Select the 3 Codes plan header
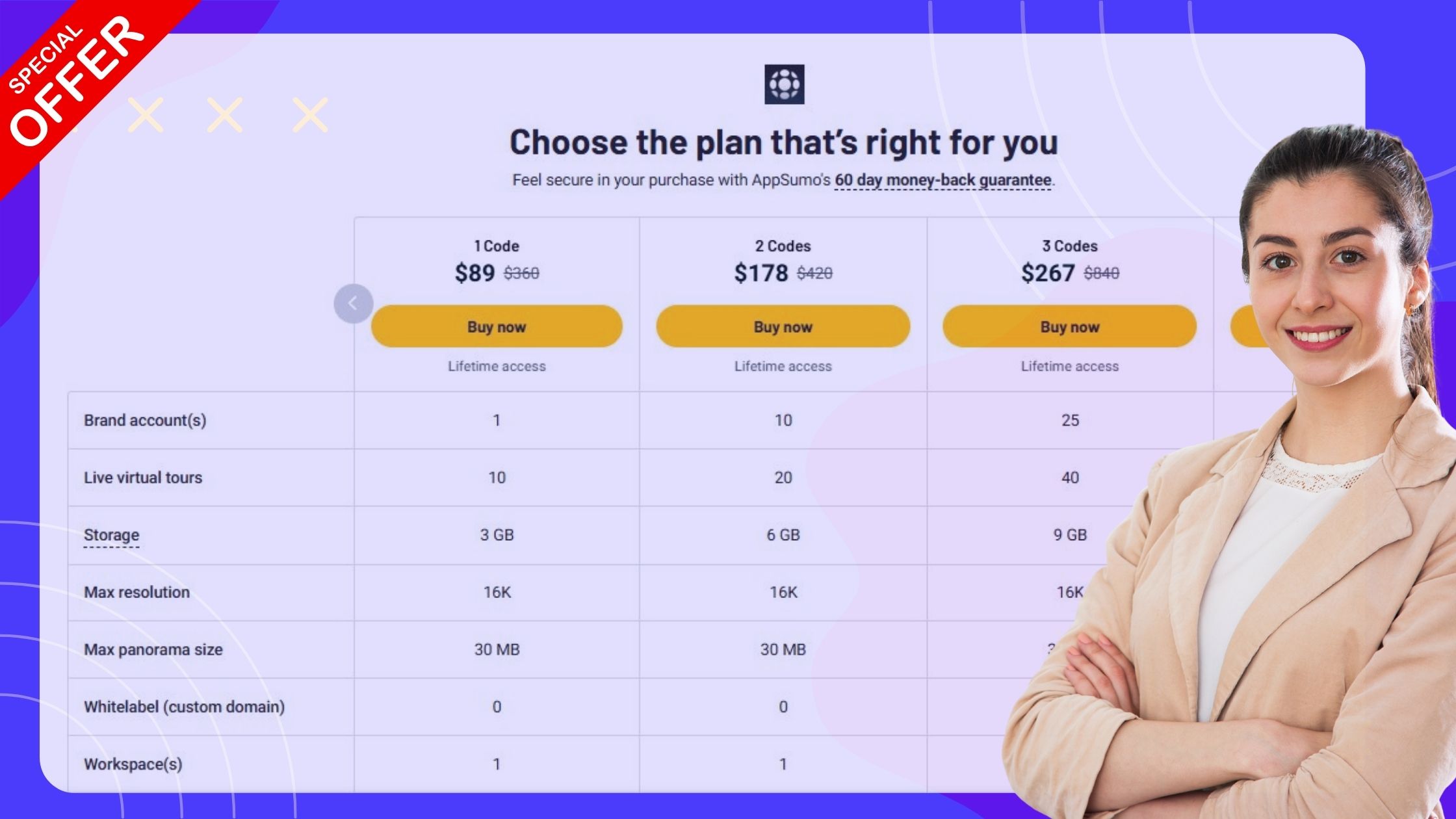The height and width of the screenshot is (819, 1456). [1069, 246]
